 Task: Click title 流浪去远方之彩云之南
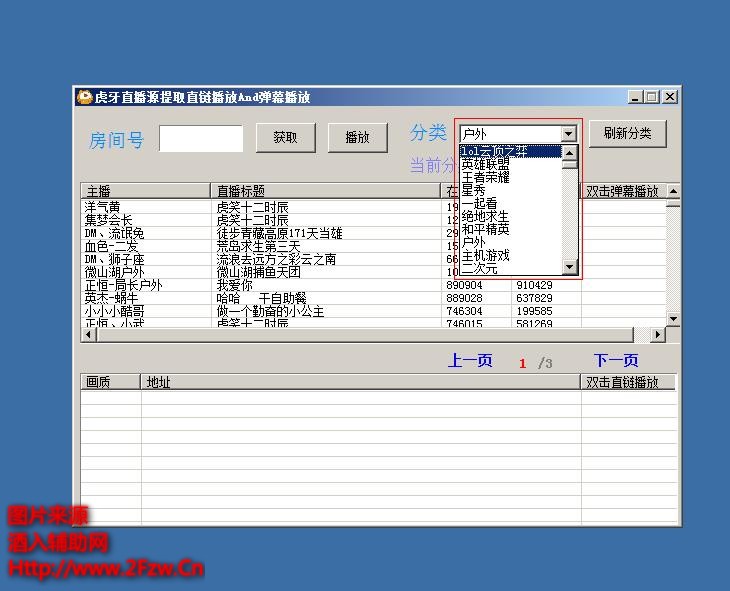point(276,259)
